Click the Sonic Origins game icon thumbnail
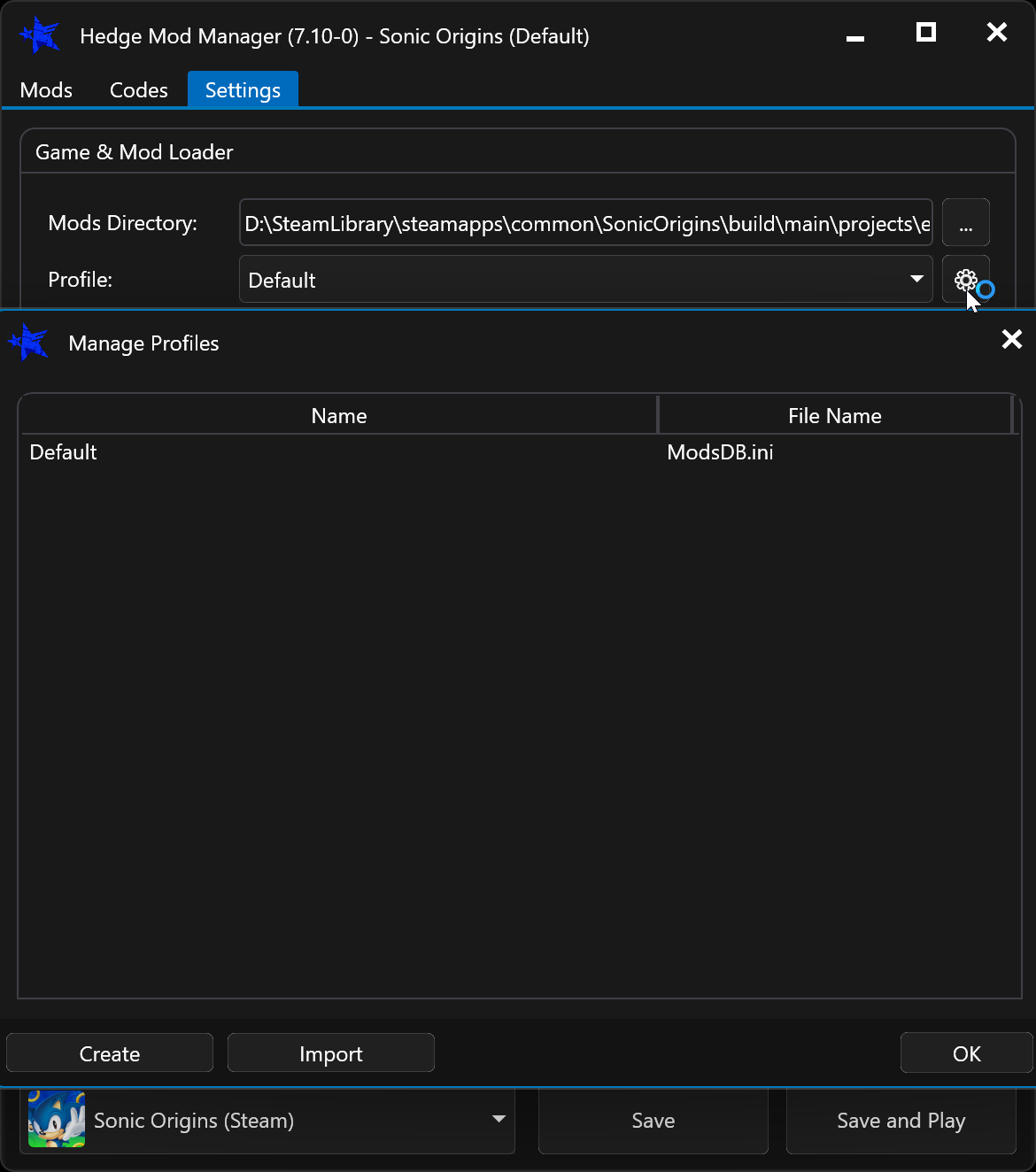 coord(57,1120)
